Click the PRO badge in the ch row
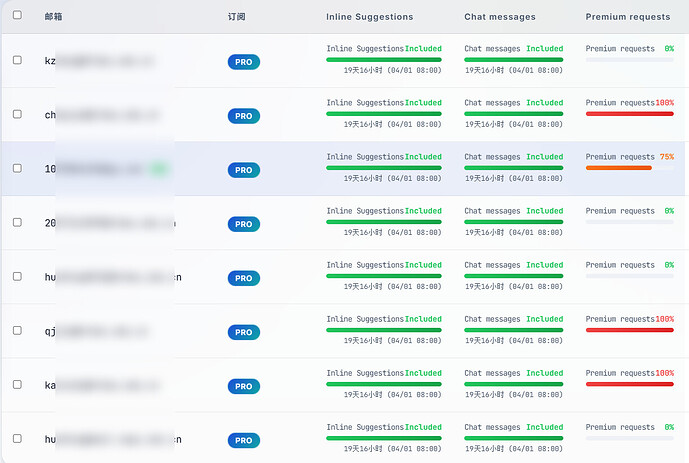Screen dimensions: 689x463 click(x=244, y=116)
